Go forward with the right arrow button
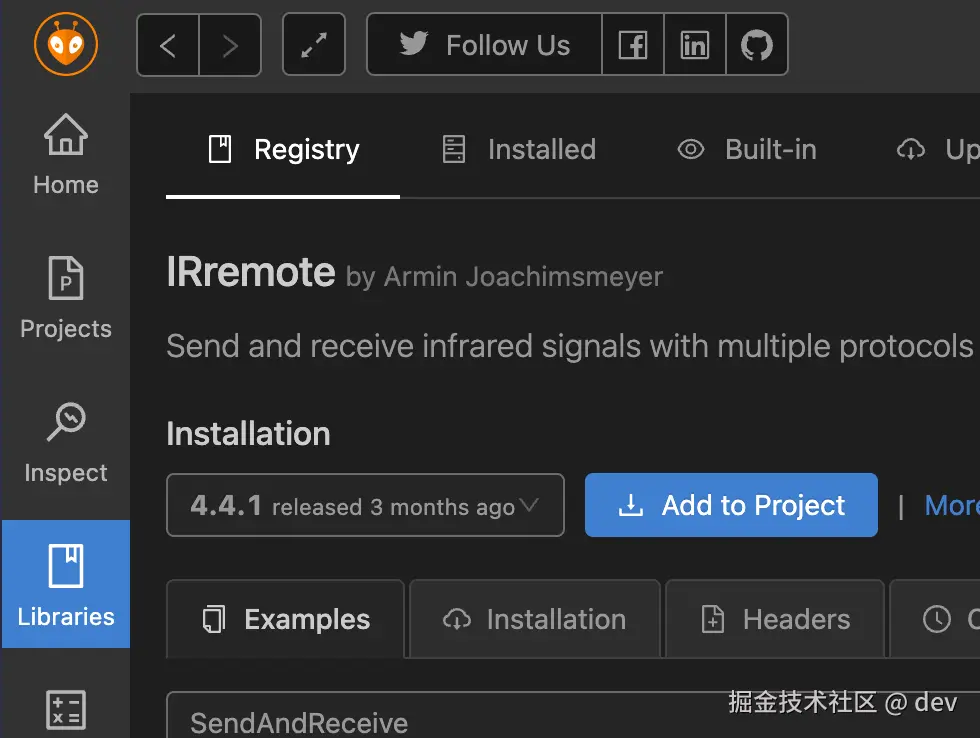Viewport: 980px width, 738px height. tap(230, 45)
